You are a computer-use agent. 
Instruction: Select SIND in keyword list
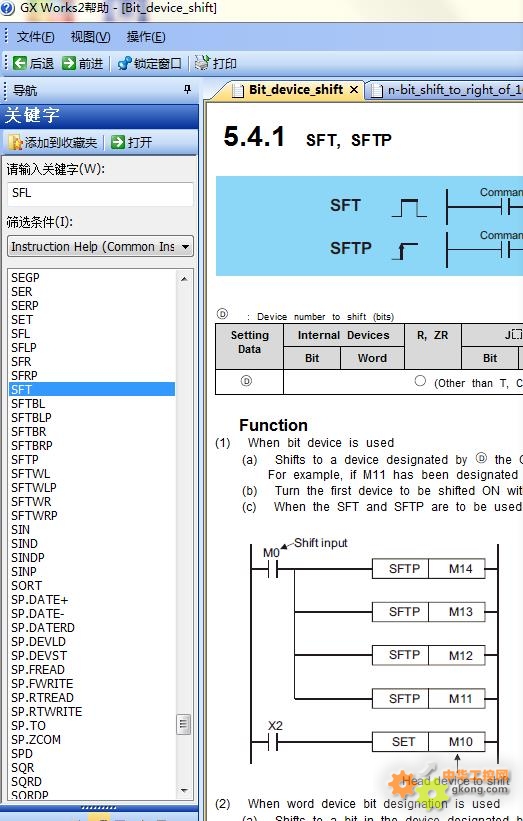click(24, 544)
